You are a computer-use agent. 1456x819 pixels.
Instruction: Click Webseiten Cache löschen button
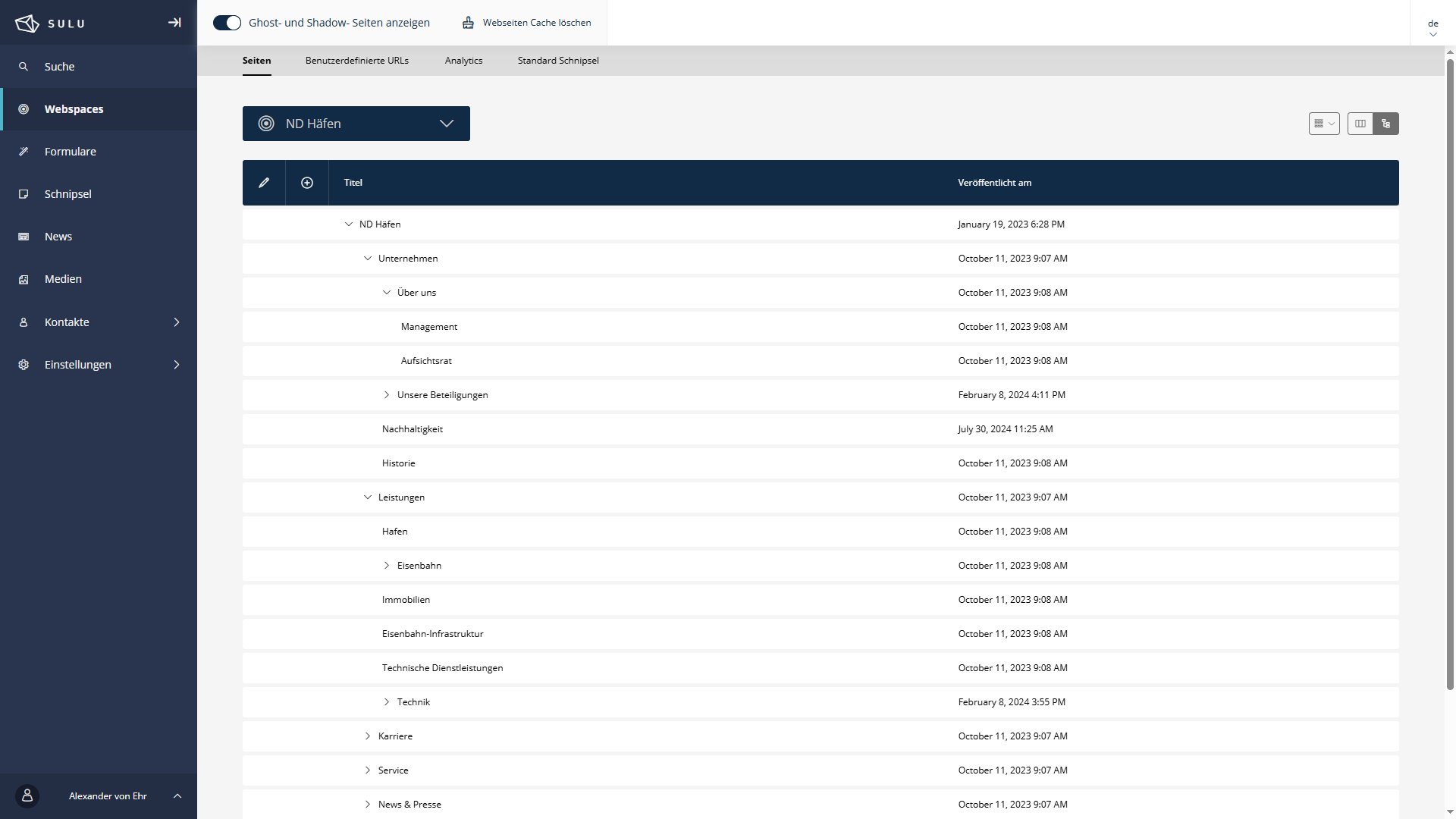click(527, 23)
